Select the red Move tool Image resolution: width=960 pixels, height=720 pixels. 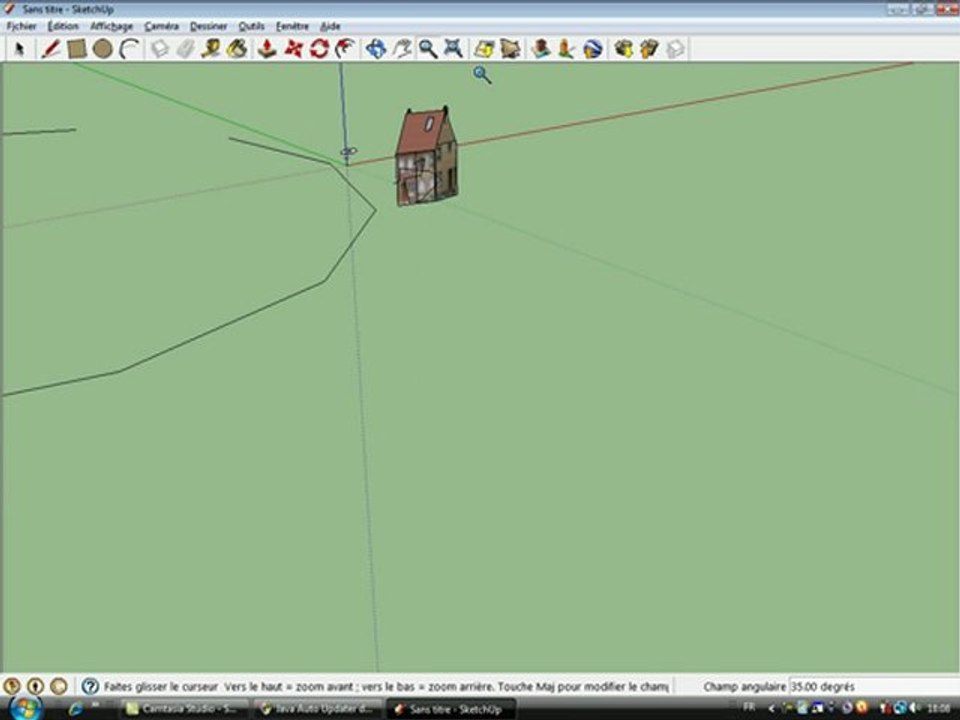[x=293, y=48]
